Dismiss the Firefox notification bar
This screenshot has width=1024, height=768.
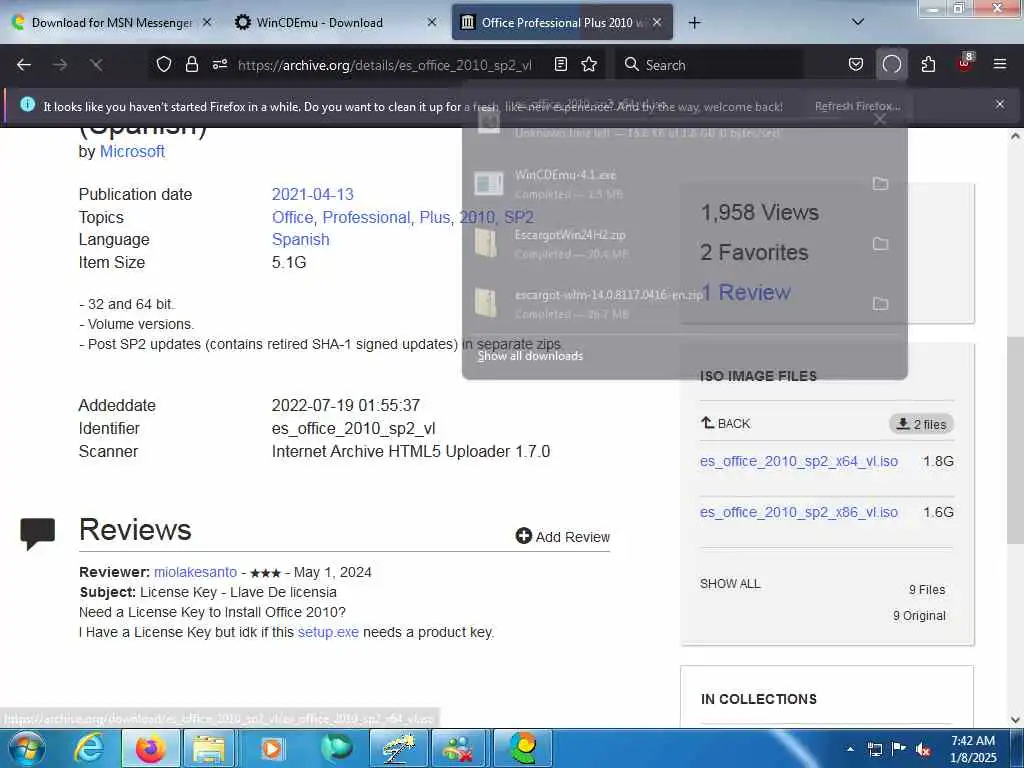[999, 104]
